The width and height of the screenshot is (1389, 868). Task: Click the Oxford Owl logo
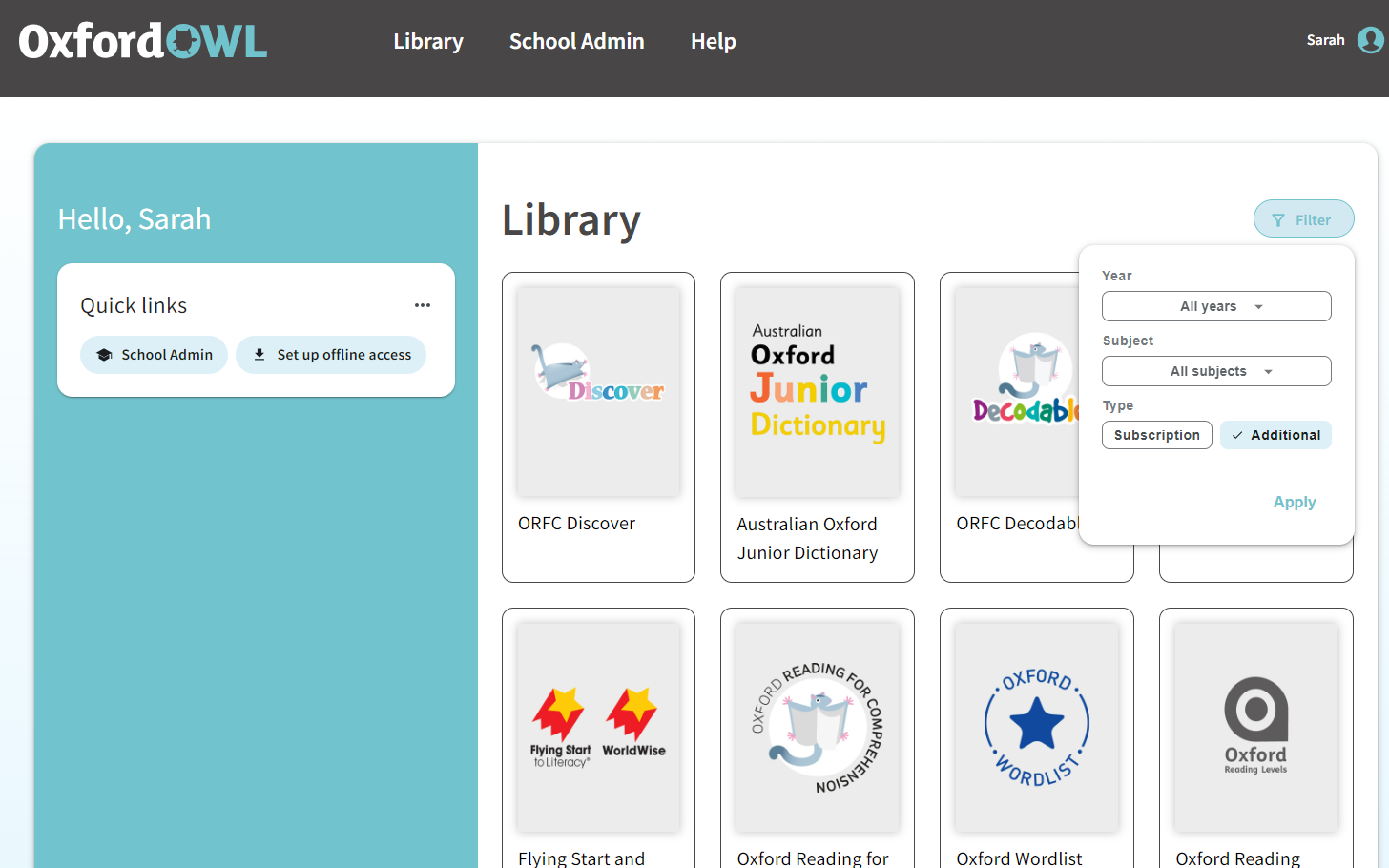point(143,41)
